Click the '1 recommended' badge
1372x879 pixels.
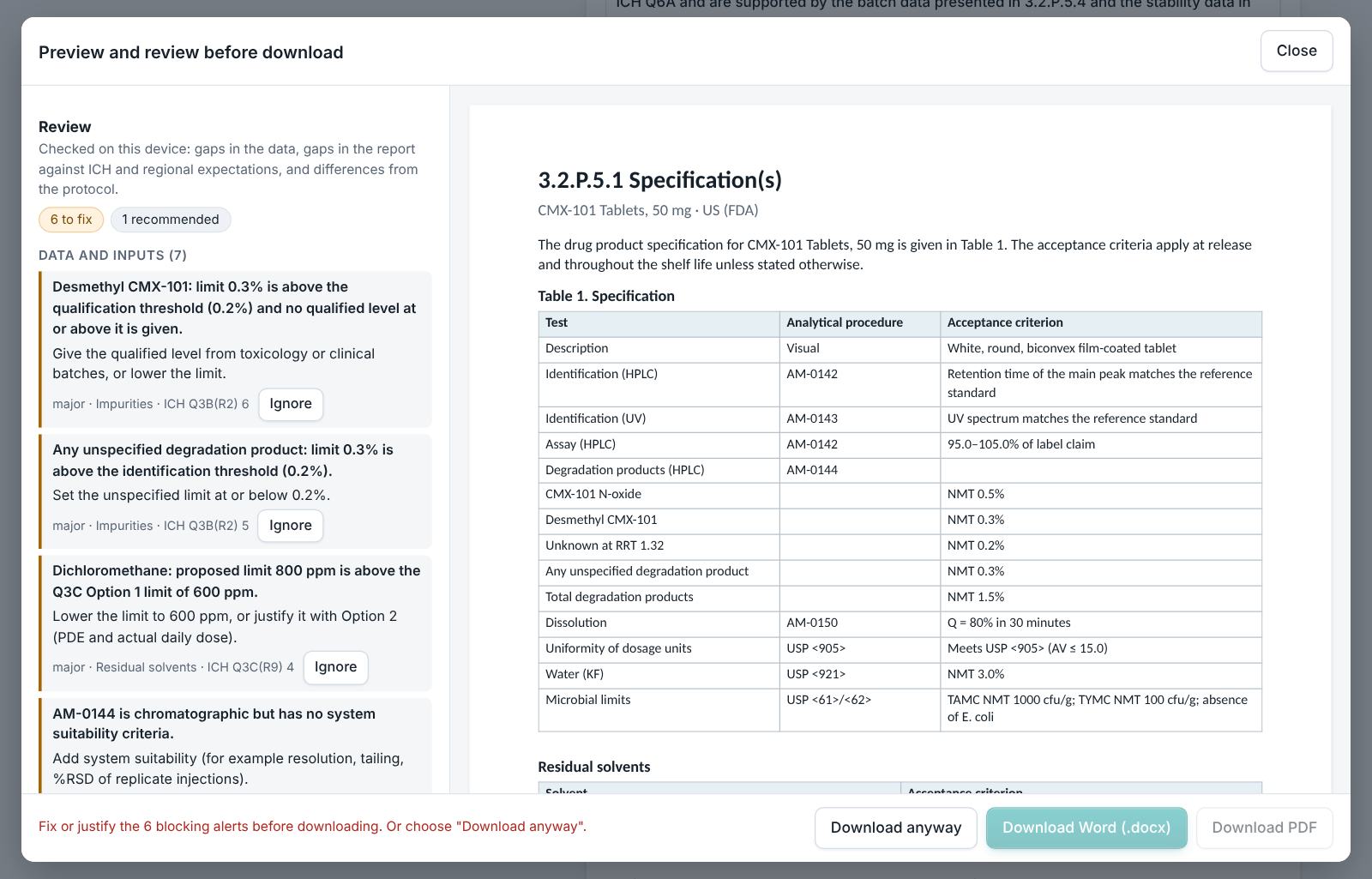pyautogui.click(x=171, y=220)
